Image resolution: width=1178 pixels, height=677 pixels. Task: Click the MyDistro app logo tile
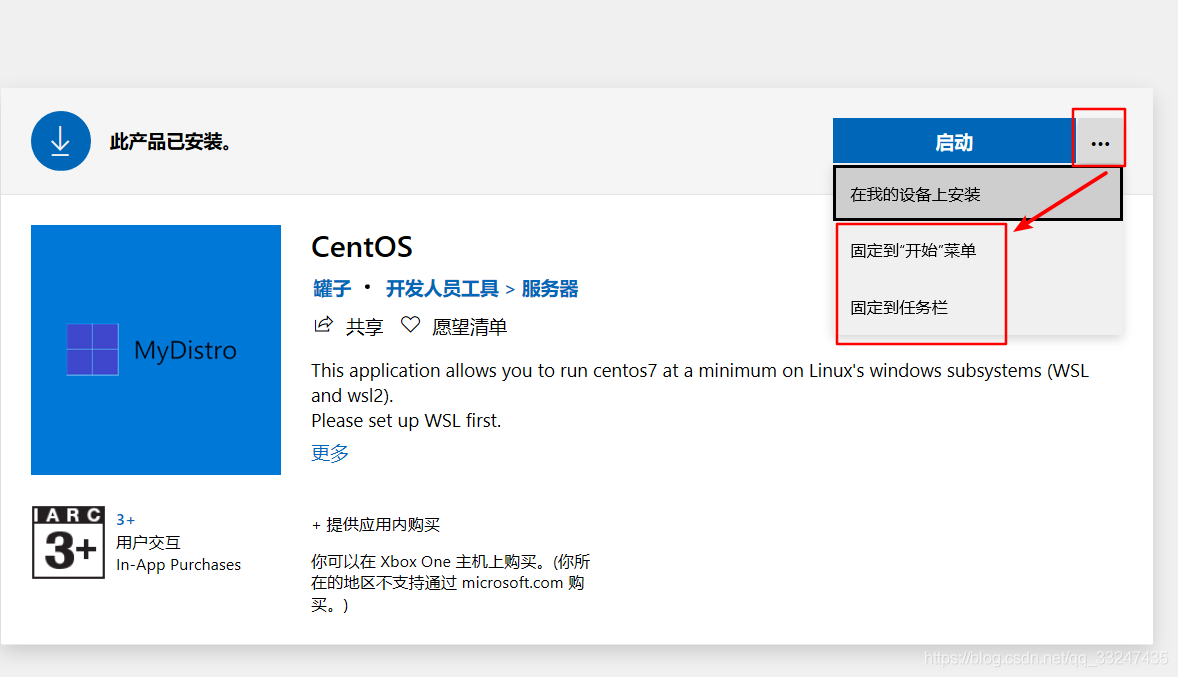[156, 349]
